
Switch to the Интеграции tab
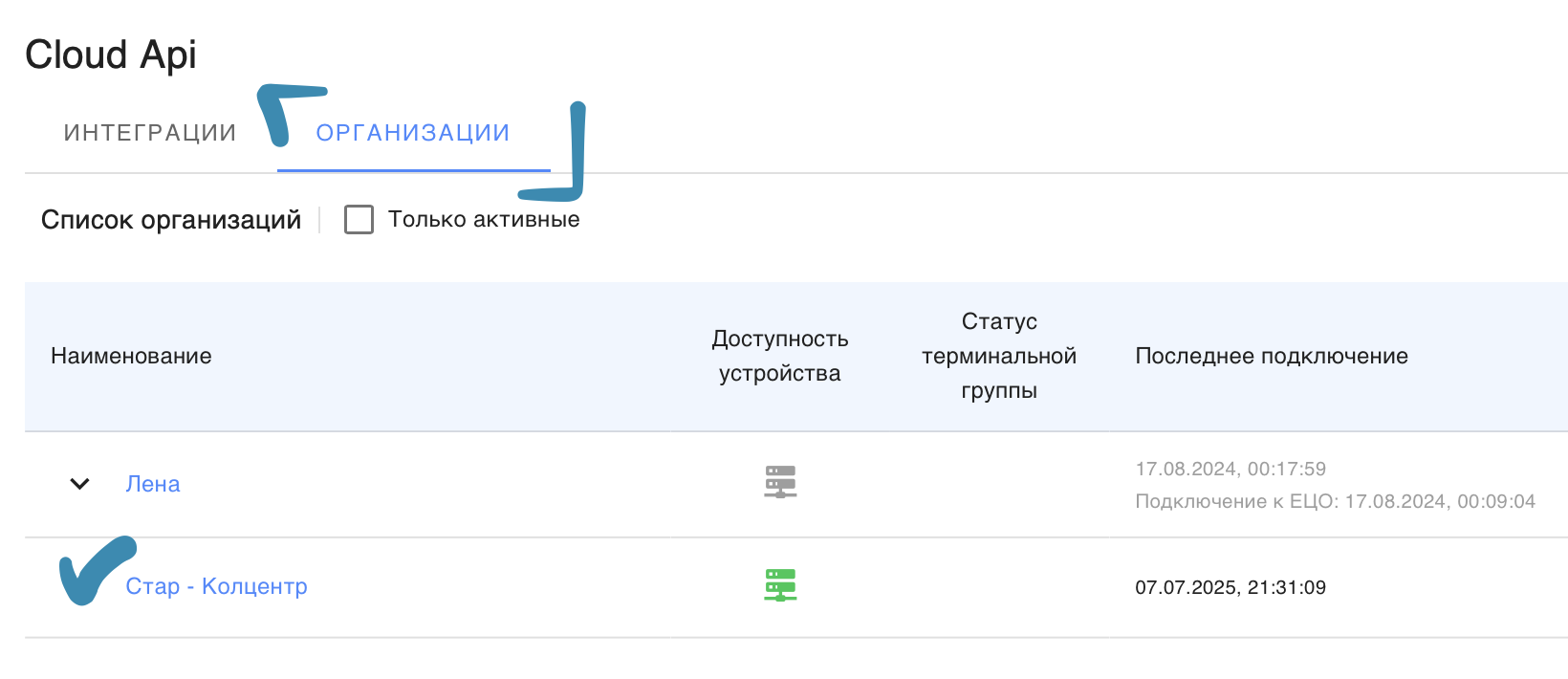[x=150, y=133]
